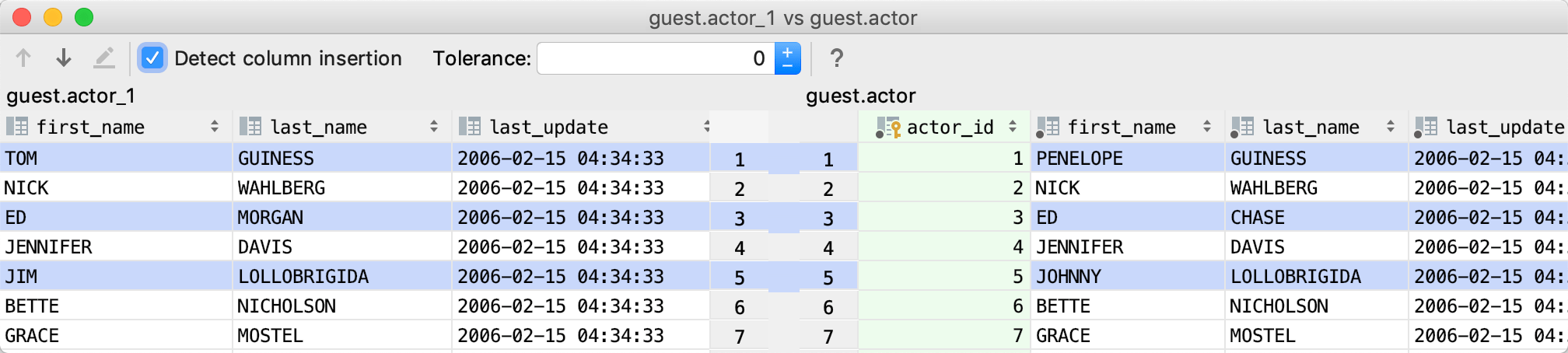Viewport: 1568px width, 353px height.
Task: Click the pencil edit icon in toolbar
Action: (x=104, y=58)
